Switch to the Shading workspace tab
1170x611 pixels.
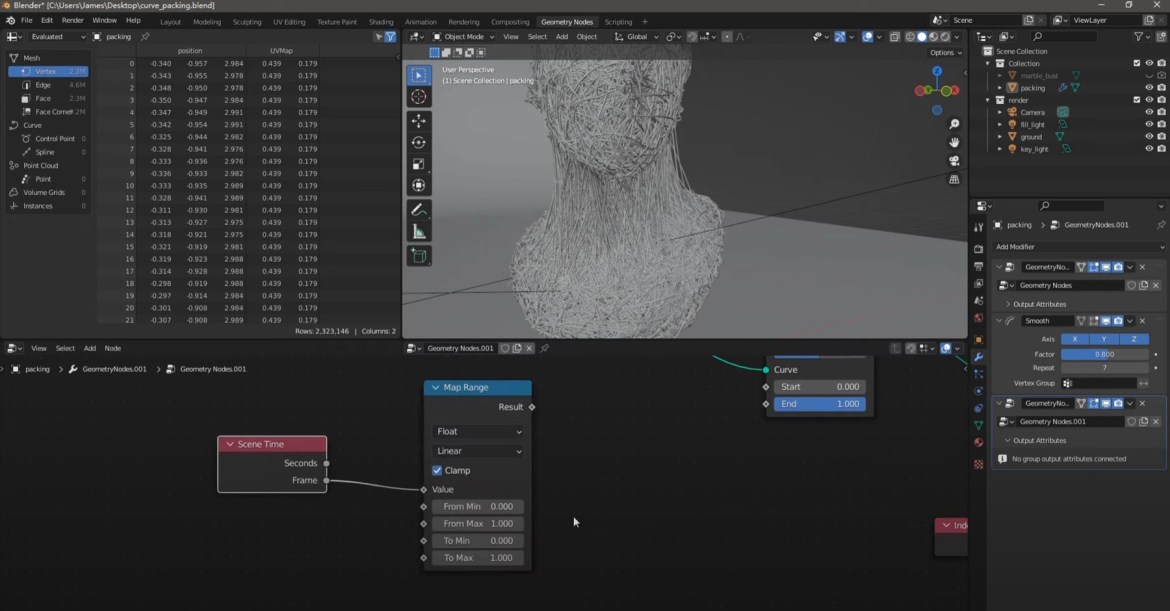click(381, 21)
